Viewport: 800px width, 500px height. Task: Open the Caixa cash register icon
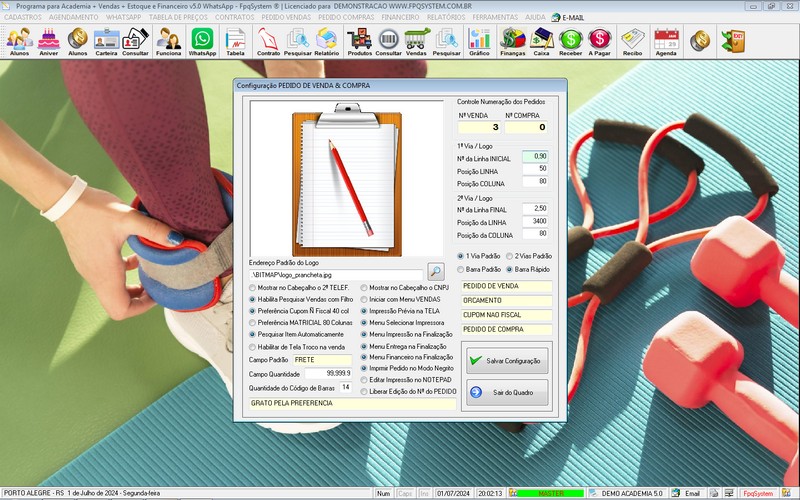pos(541,40)
